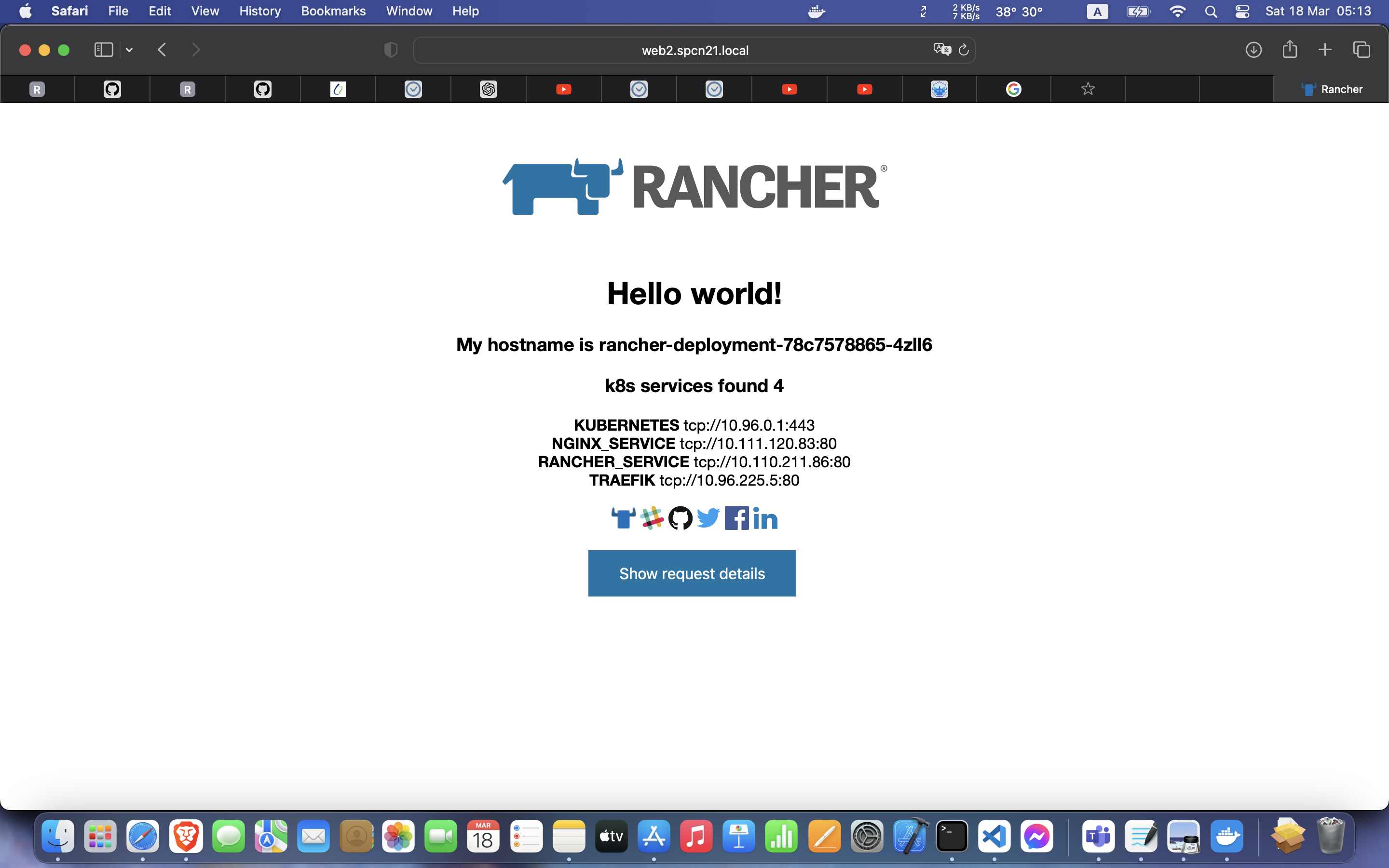Expand the tab group dropdown chevron
1389x868 pixels.
click(x=129, y=50)
